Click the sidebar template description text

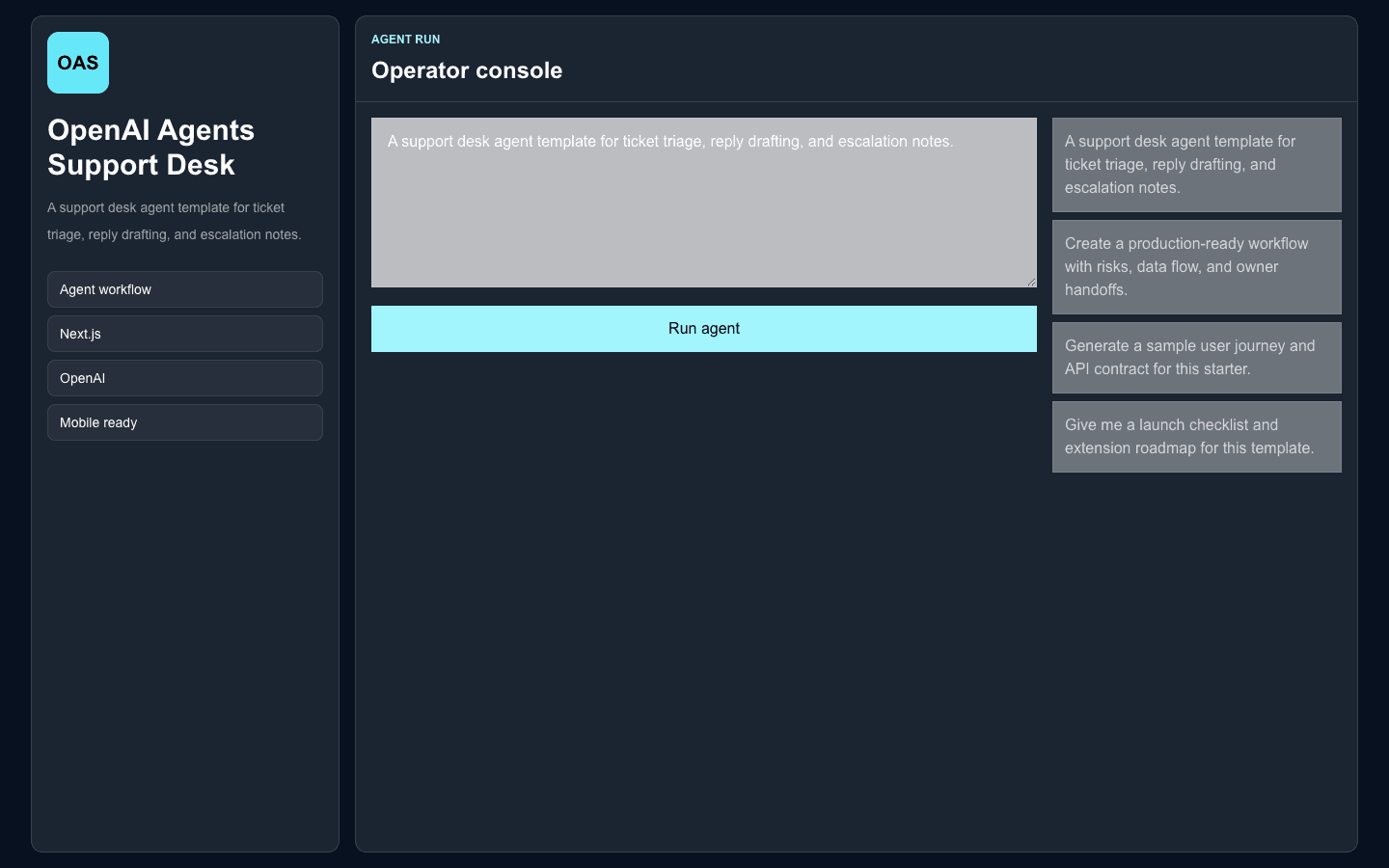click(175, 221)
